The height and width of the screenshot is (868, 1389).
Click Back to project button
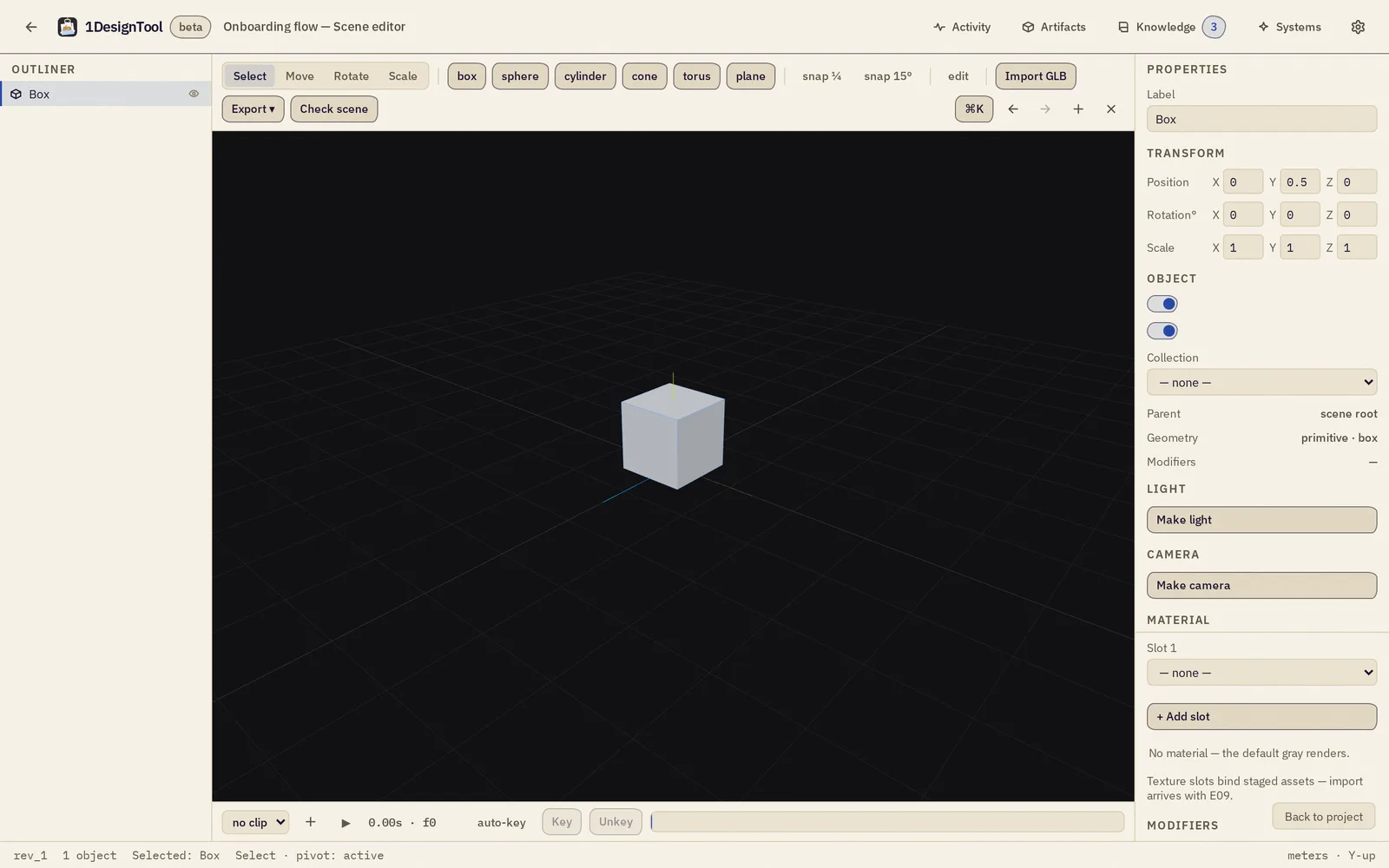(1323, 817)
